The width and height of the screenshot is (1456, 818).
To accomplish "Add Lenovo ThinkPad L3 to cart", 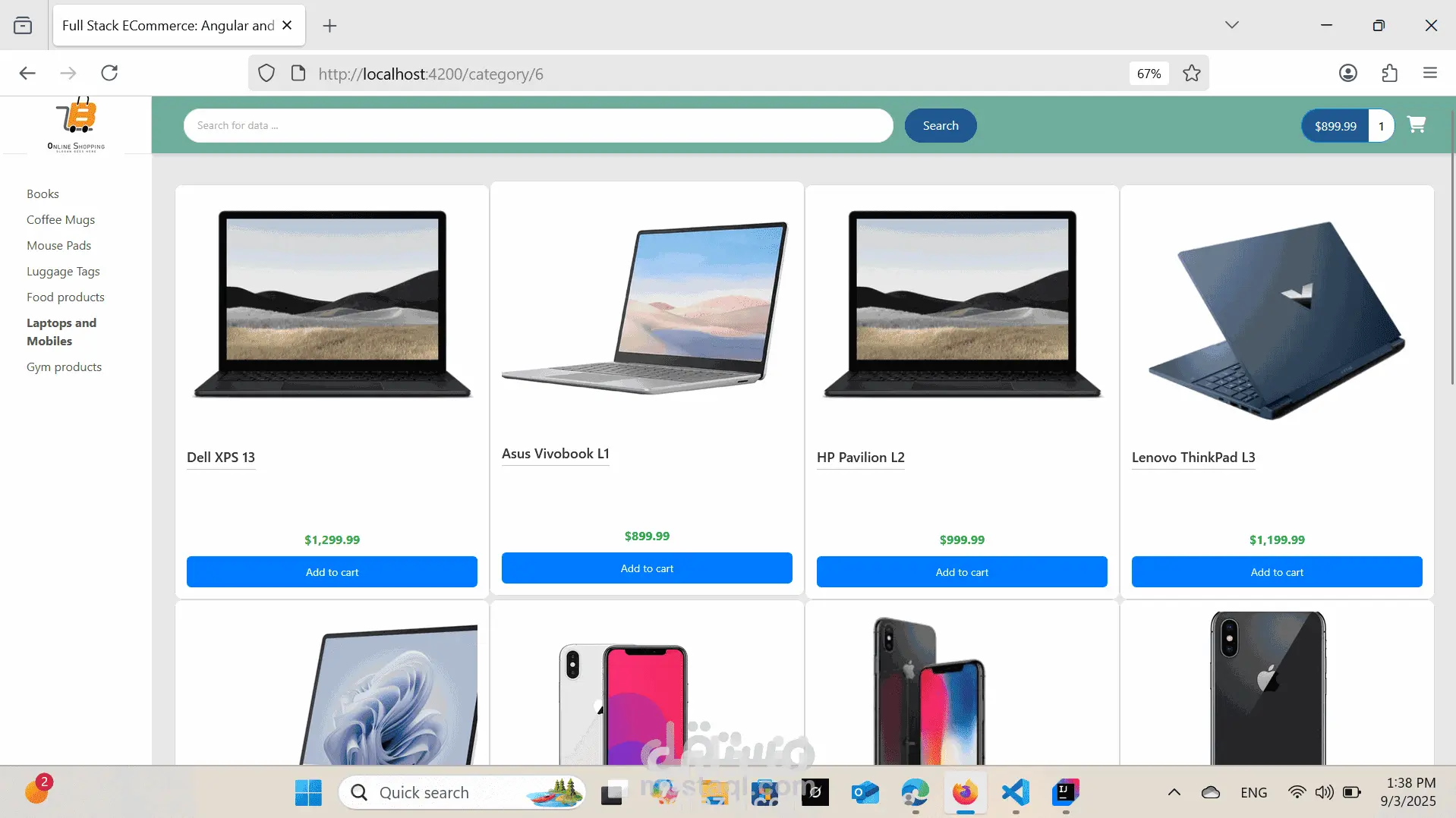I will (1277, 572).
